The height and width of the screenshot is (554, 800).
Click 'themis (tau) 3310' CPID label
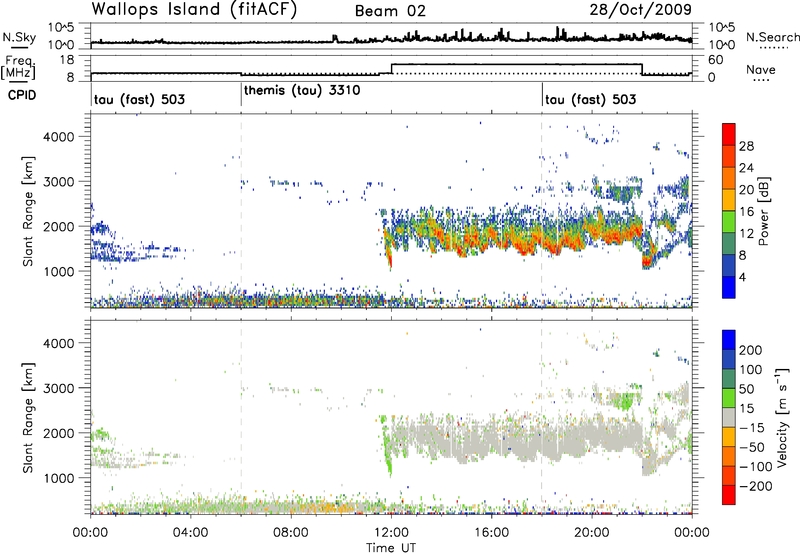click(302, 91)
